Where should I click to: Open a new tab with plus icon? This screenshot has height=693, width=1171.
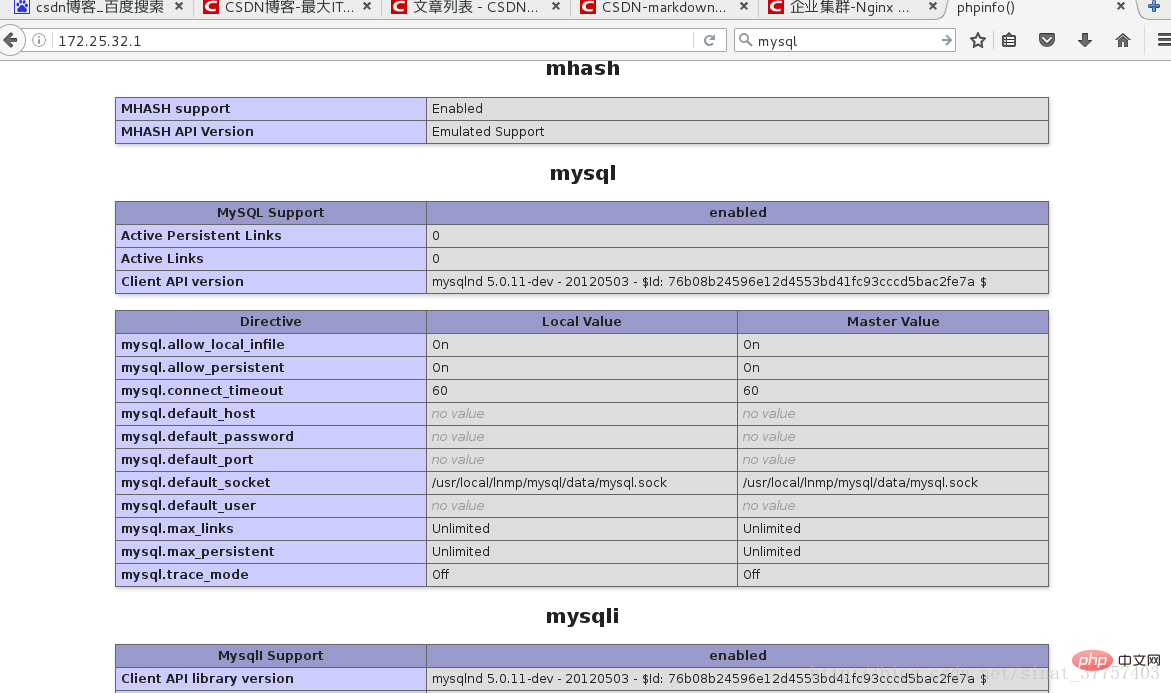click(1154, 7)
